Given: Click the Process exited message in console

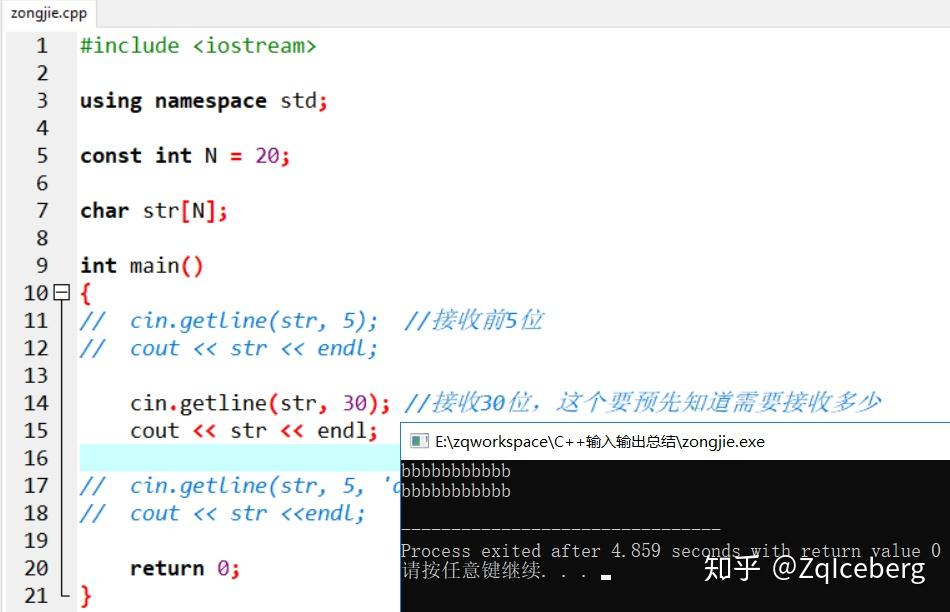Looking at the screenshot, I should coord(671,550).
